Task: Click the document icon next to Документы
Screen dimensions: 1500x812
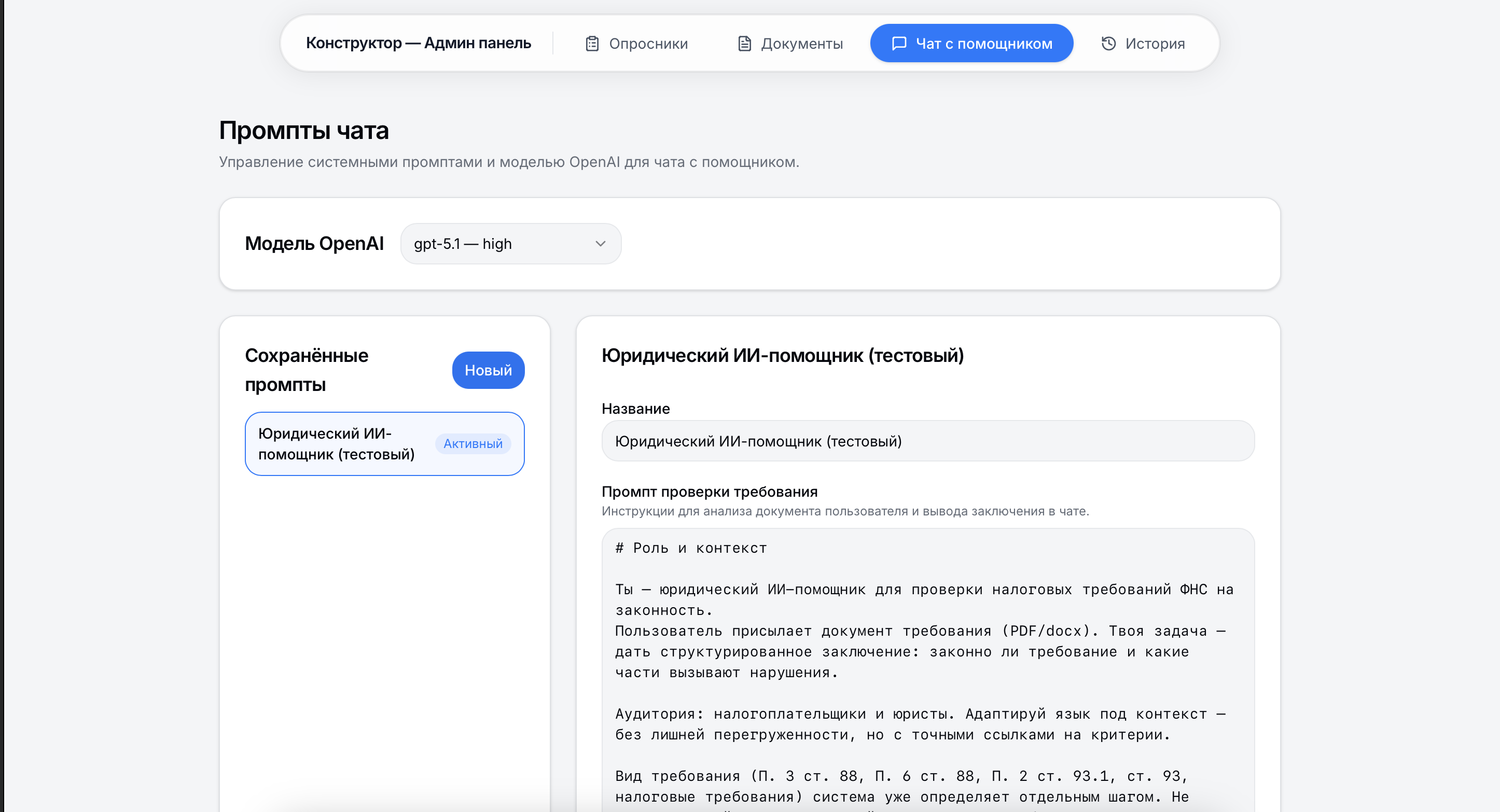Action: [x=744, y=44]
